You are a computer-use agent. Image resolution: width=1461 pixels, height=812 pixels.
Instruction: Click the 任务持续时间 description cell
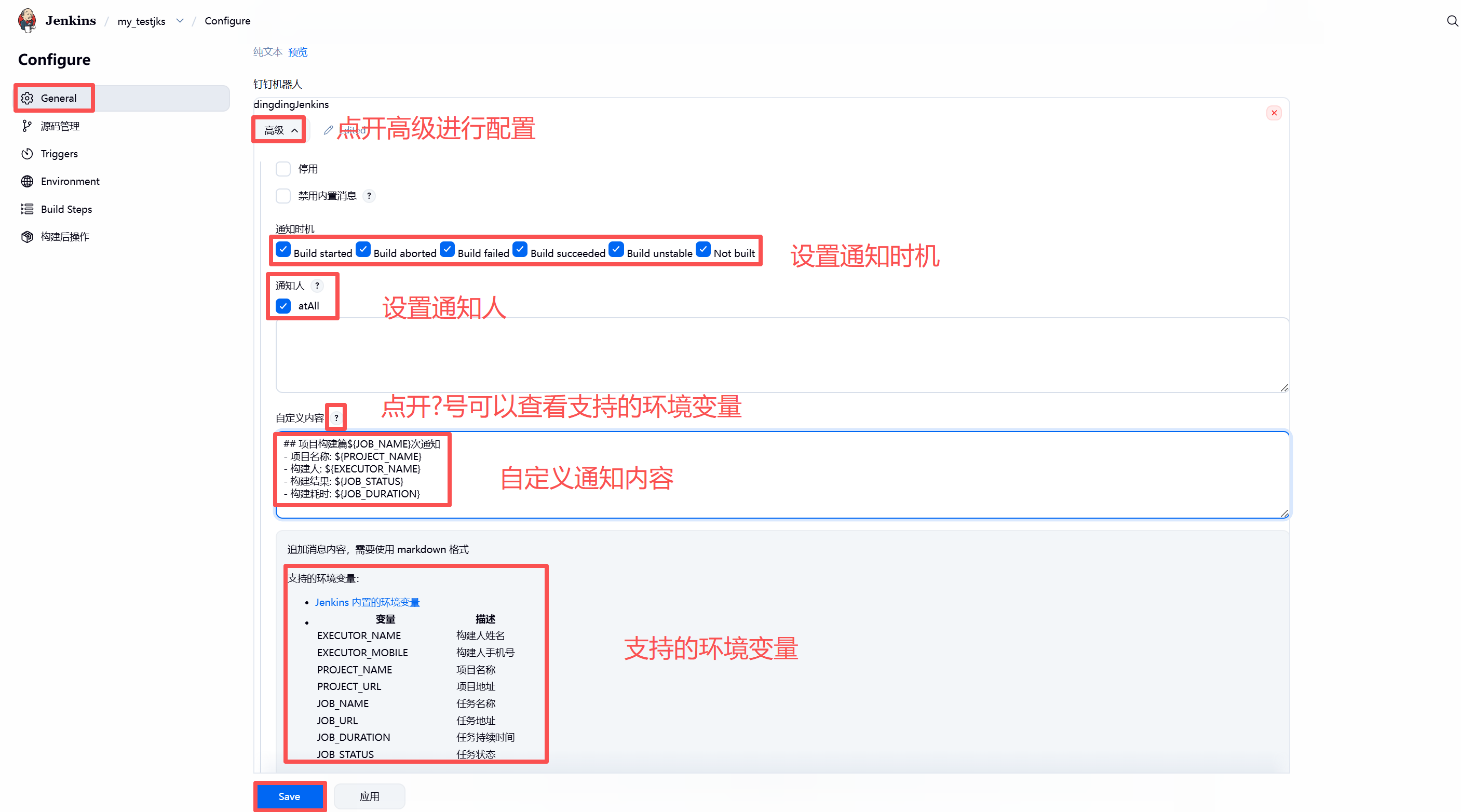pyautogui.click(x=485, y=738)
